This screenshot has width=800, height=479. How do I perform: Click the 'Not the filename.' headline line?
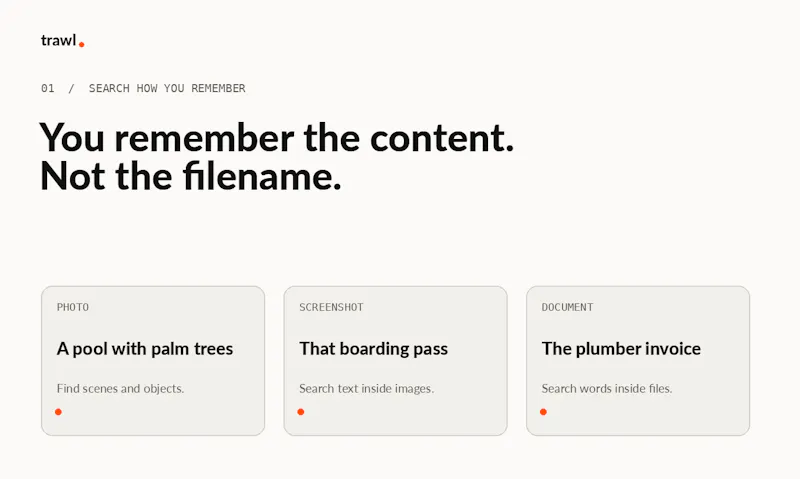click(190, 177)
